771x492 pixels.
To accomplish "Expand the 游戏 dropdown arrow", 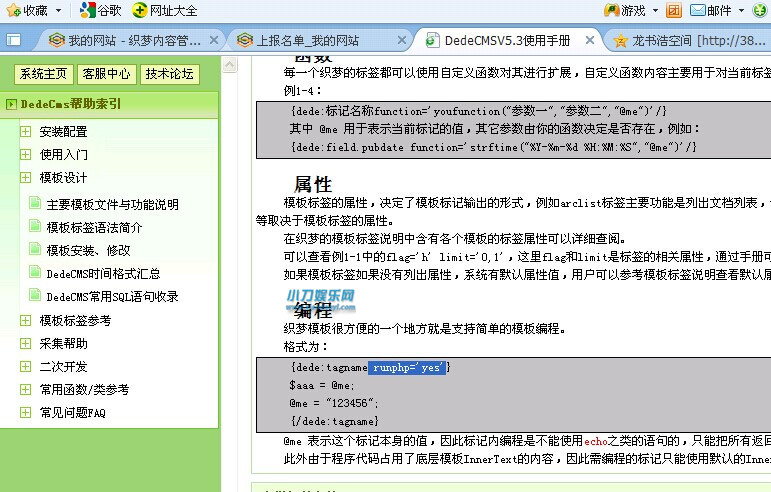I will (655, 10).
